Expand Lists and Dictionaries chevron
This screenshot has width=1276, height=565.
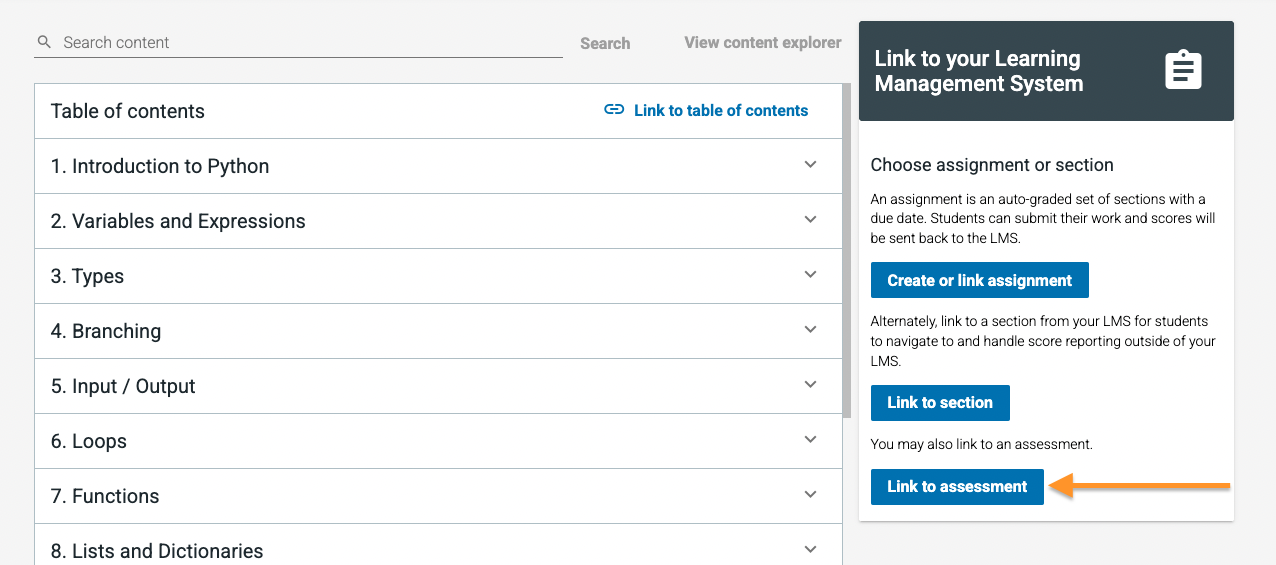(x=811, y=549)
